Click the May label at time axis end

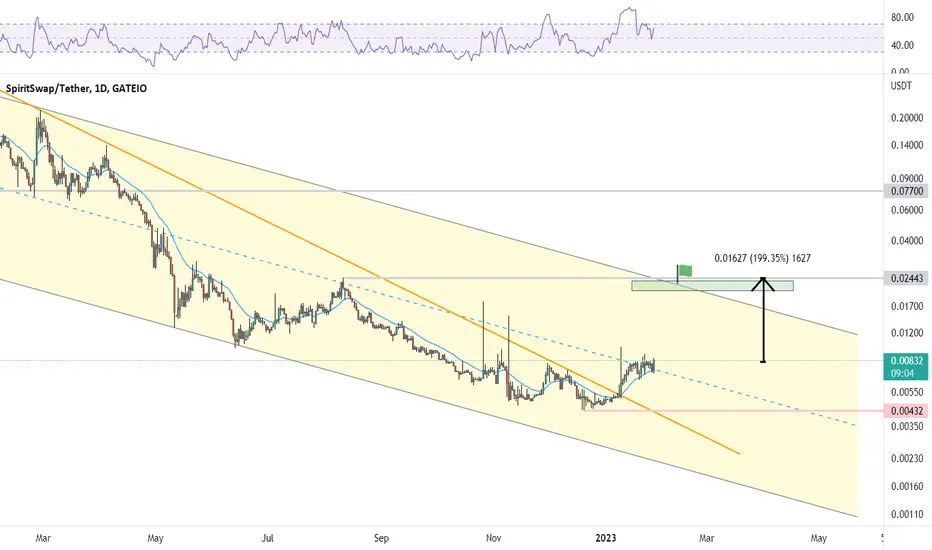(x=818, y=538)
